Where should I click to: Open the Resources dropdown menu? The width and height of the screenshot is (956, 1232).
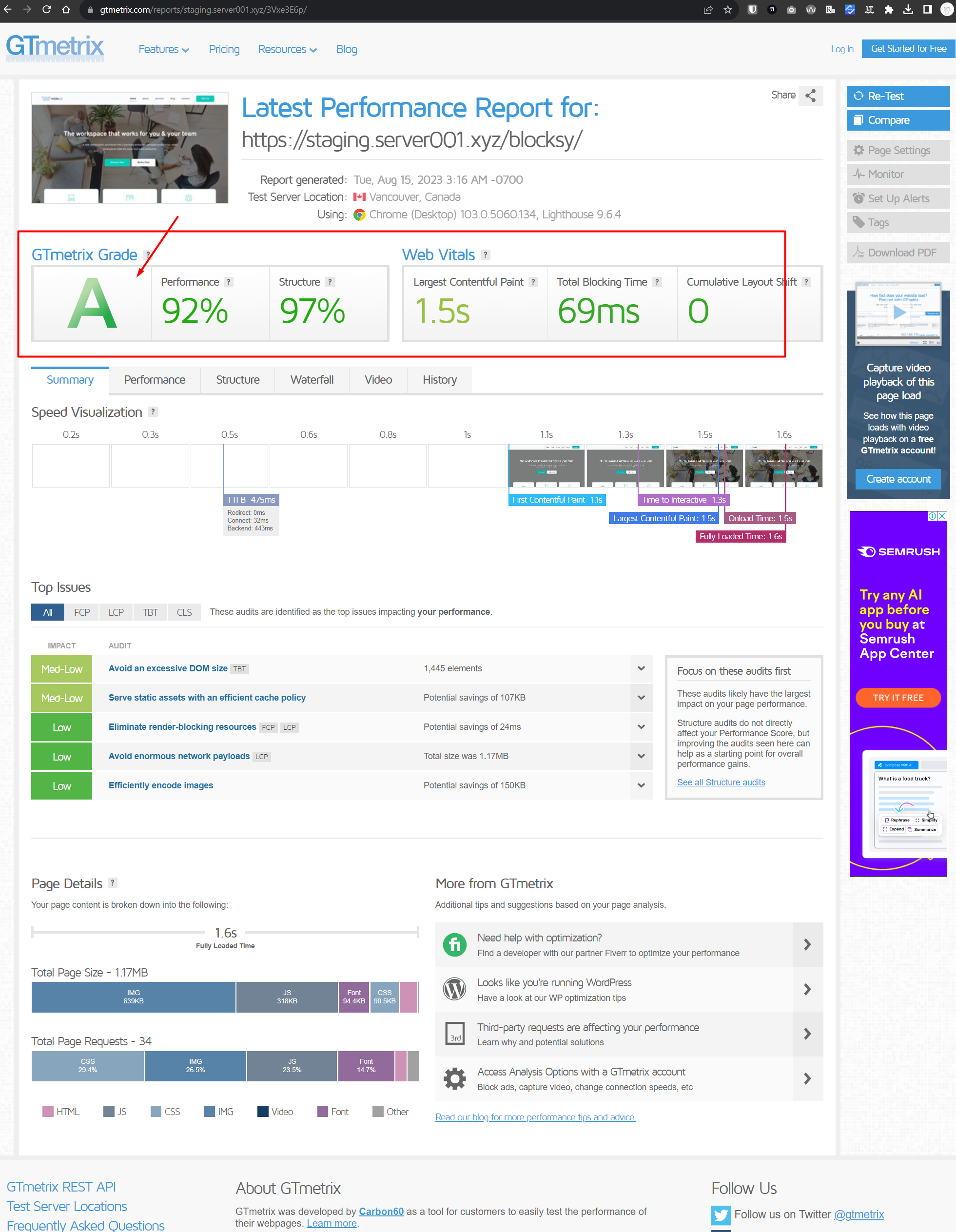pos(287,50)
